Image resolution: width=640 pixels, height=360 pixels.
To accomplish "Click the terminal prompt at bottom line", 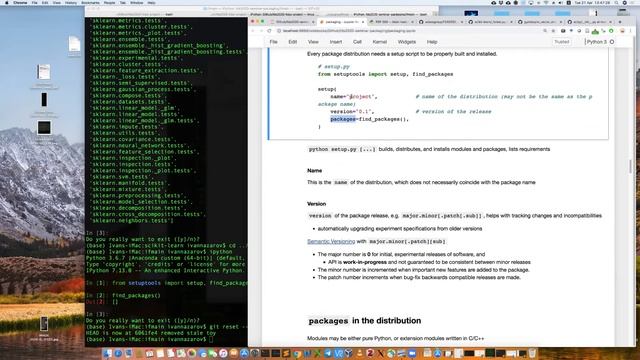I will pyautogui.click(x=148, y=339).
